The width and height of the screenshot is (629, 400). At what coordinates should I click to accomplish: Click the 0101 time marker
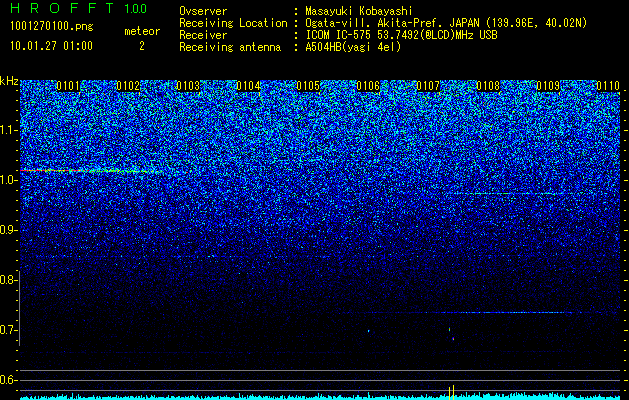tap(68, 86)
